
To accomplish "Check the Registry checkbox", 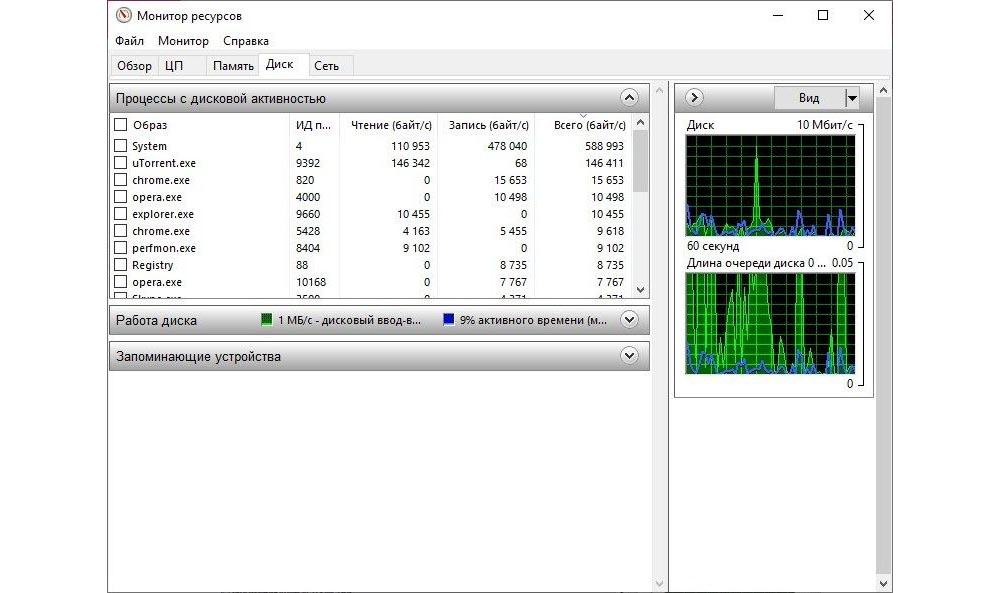I will (x=121, y=265).
